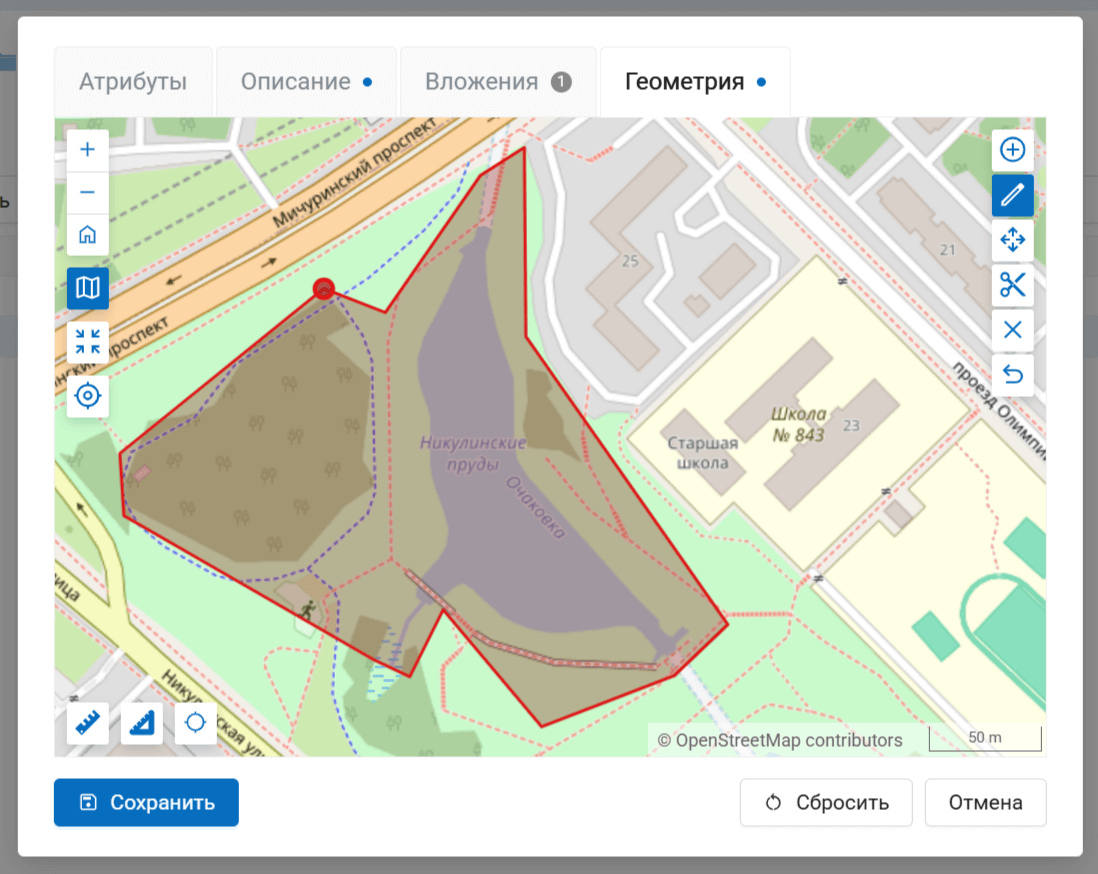The width and height of the screenshot is (1098, 874).
Task: Zoom in on the map
Action: point(88,150)
